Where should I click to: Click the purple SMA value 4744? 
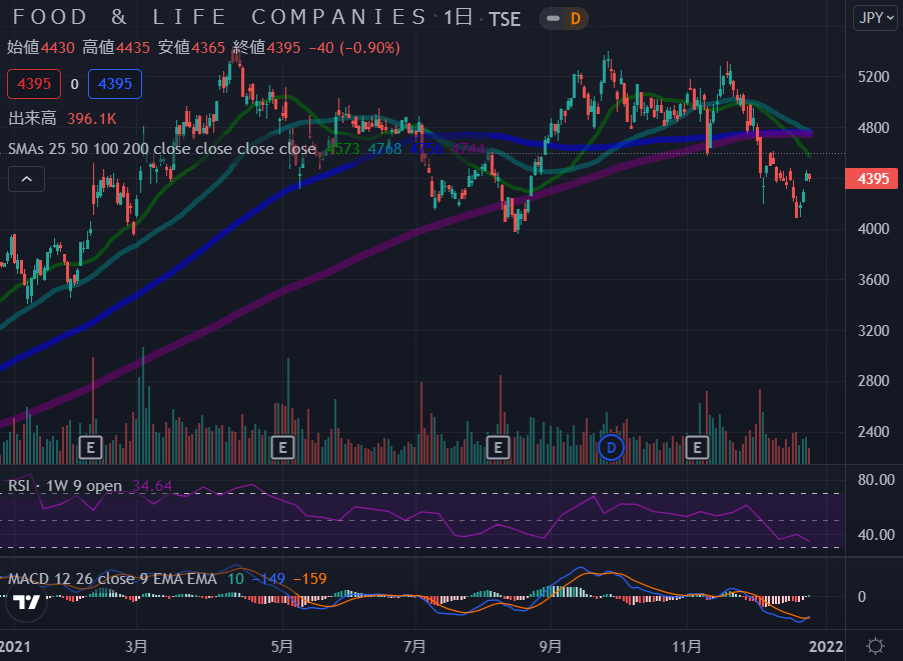click(468, 149)
